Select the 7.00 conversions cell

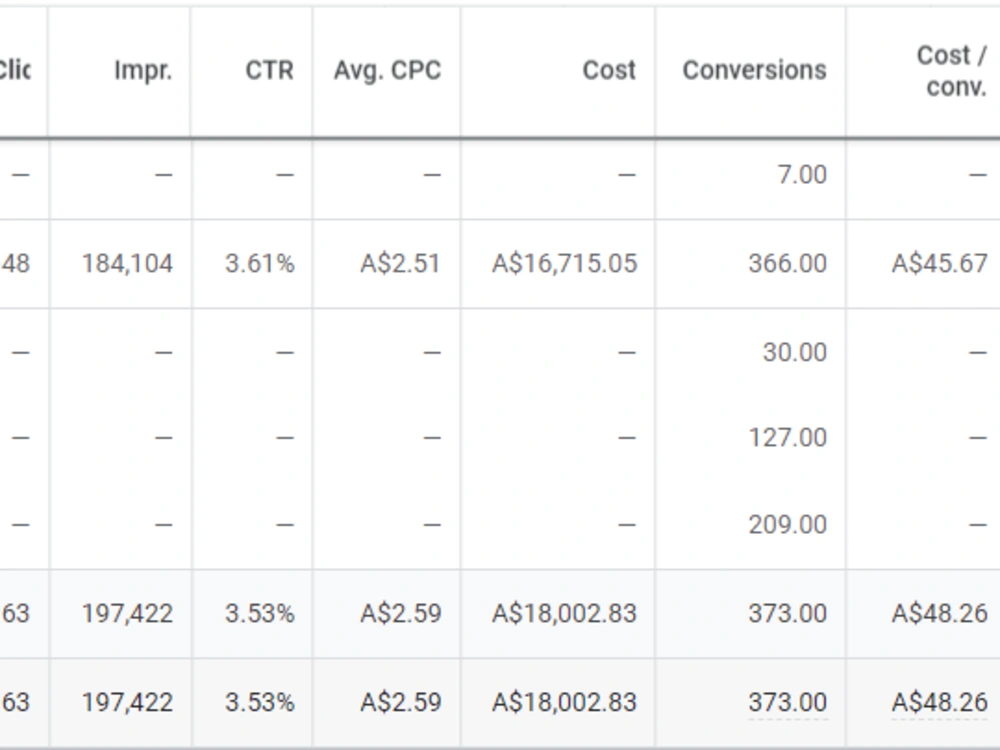(802, 175)
